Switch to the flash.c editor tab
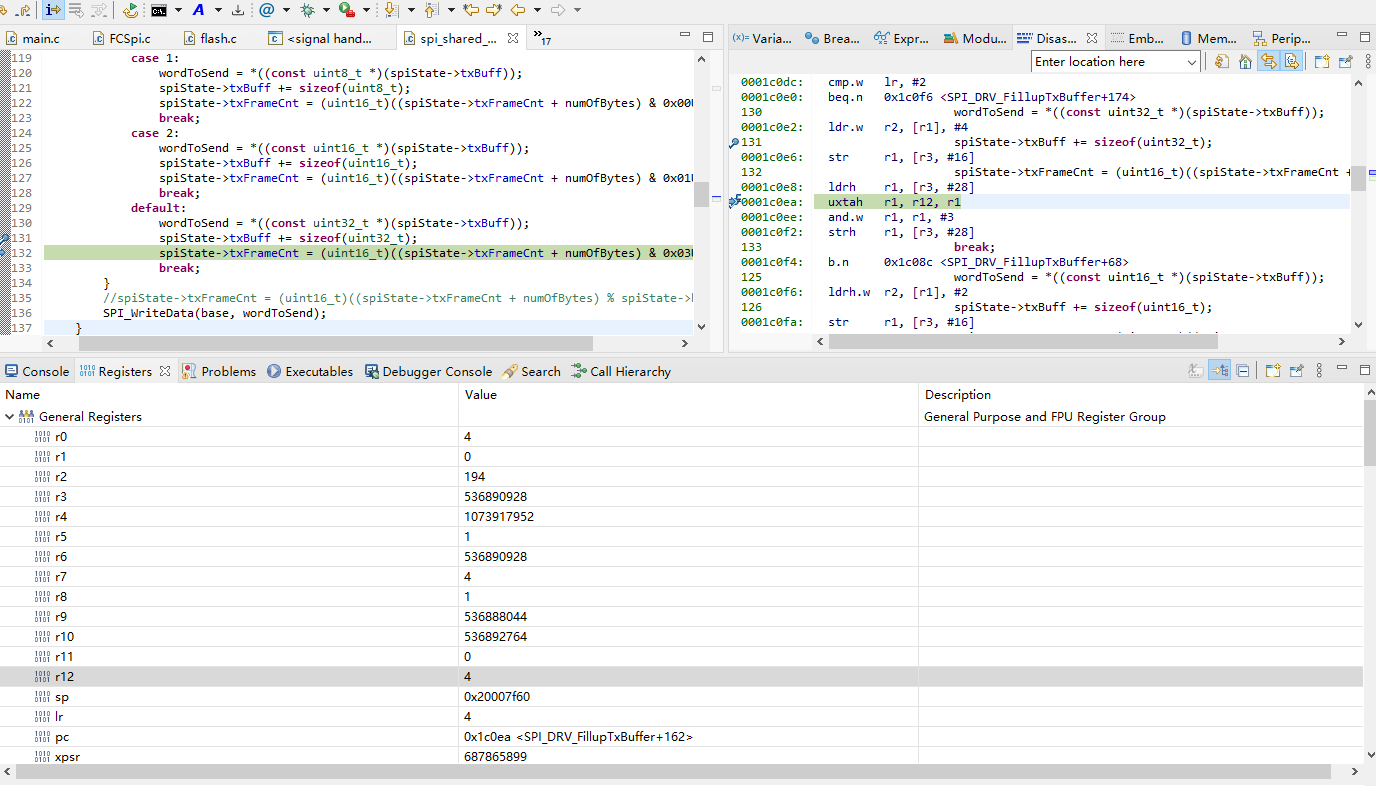The width and height of the screenshot is (1376, 786). coord(210,38)
